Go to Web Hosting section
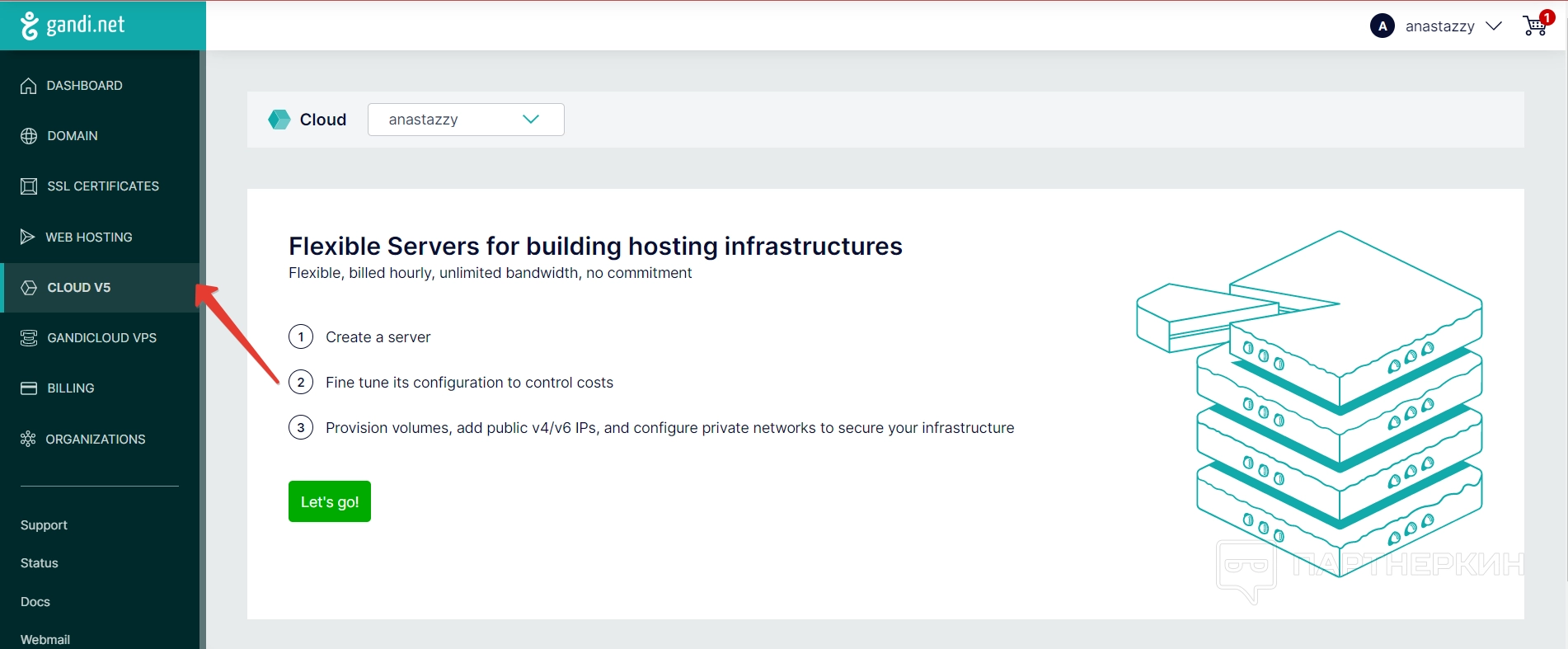 coord(89,237)
